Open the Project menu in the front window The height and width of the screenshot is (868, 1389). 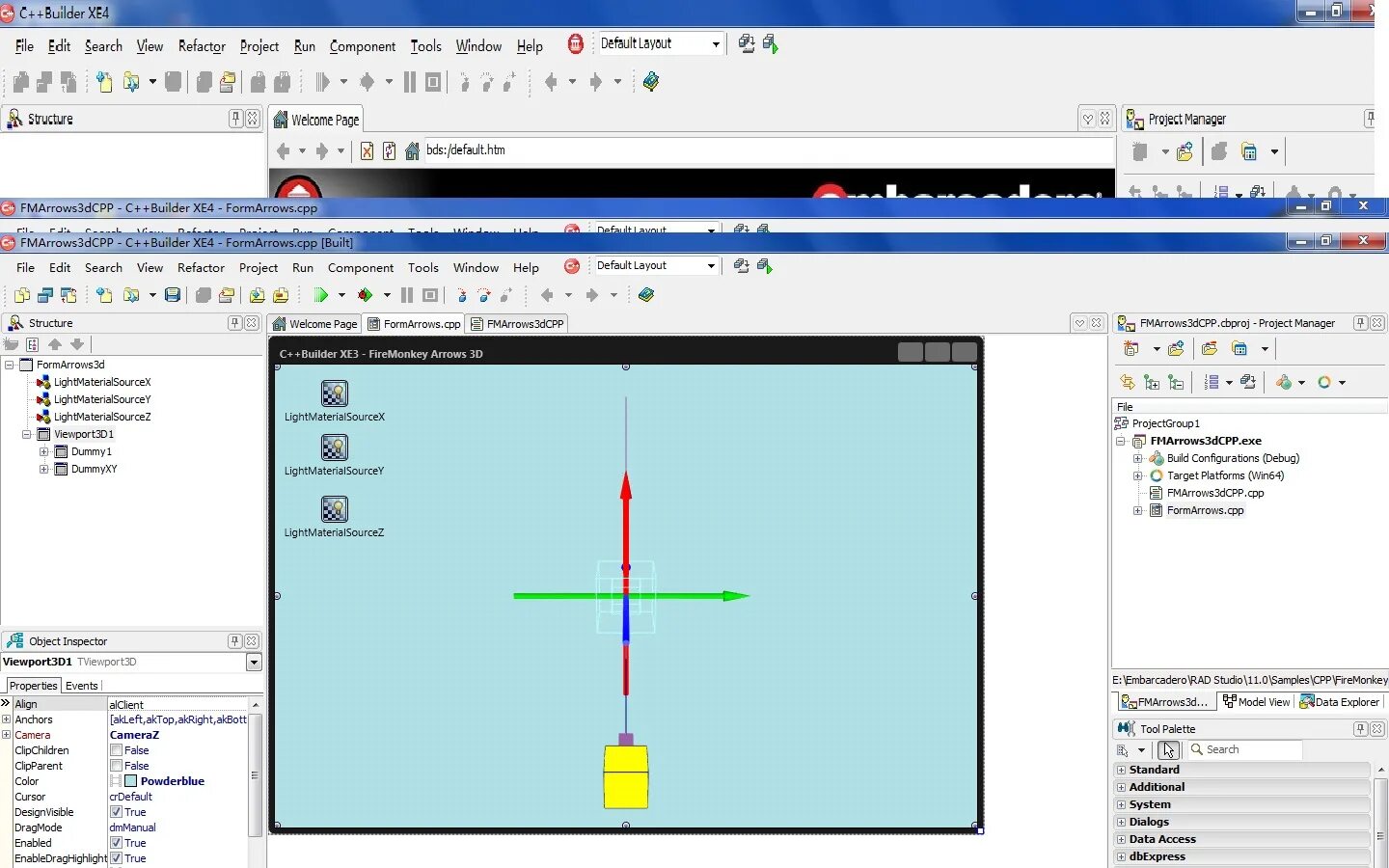click(259, 268)
